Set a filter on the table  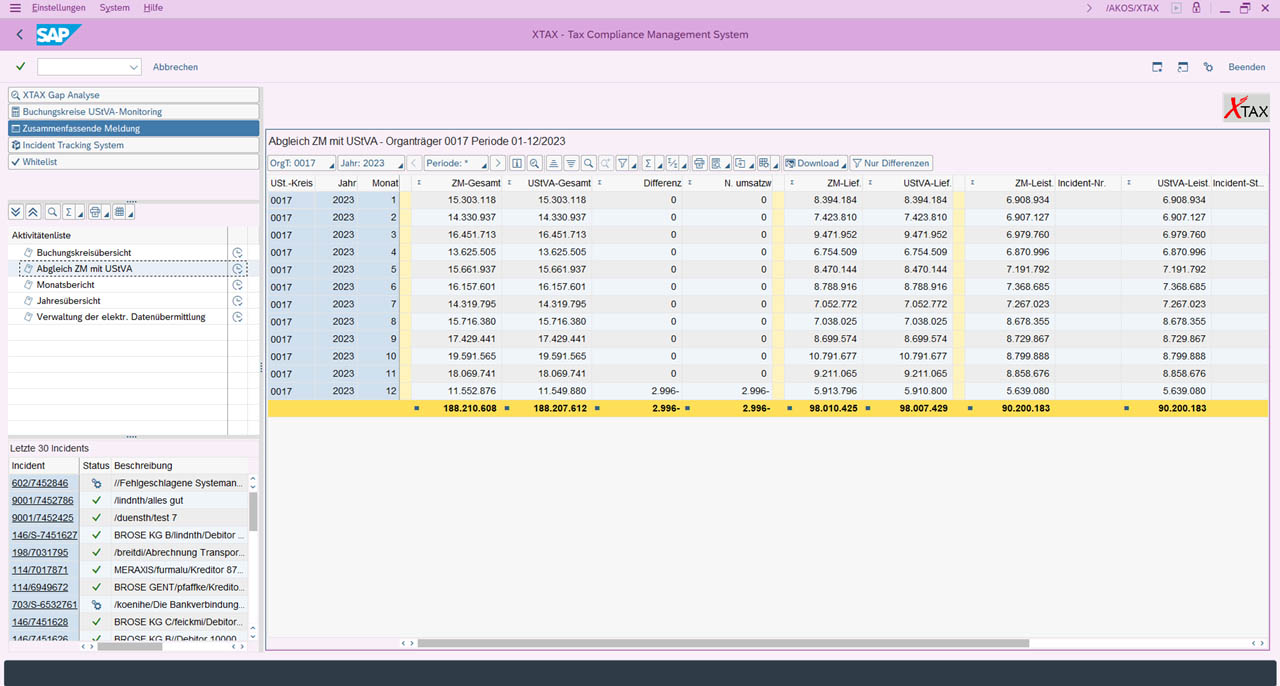point(622,163)
